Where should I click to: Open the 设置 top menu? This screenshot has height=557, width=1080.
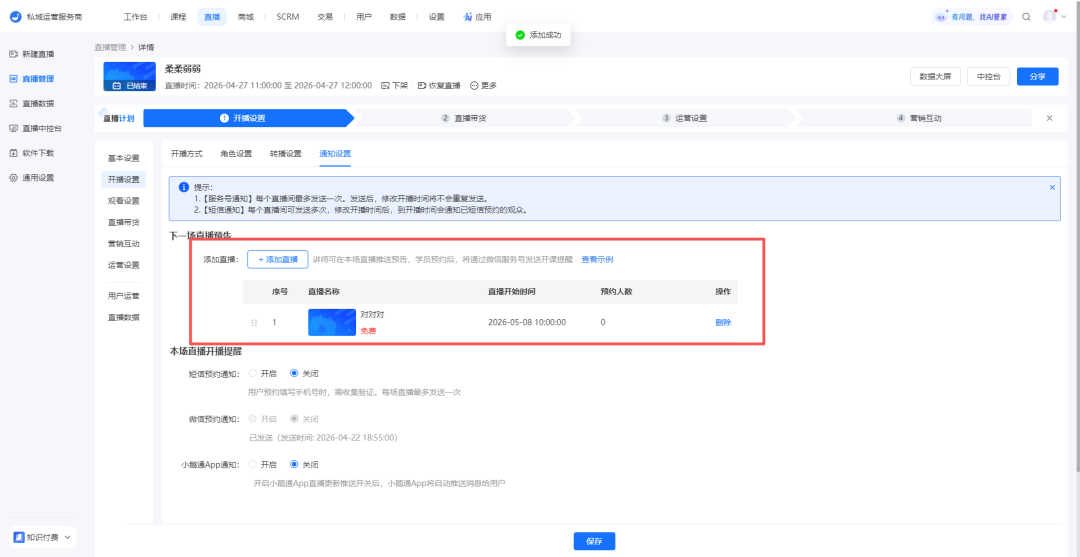point(436,17)
